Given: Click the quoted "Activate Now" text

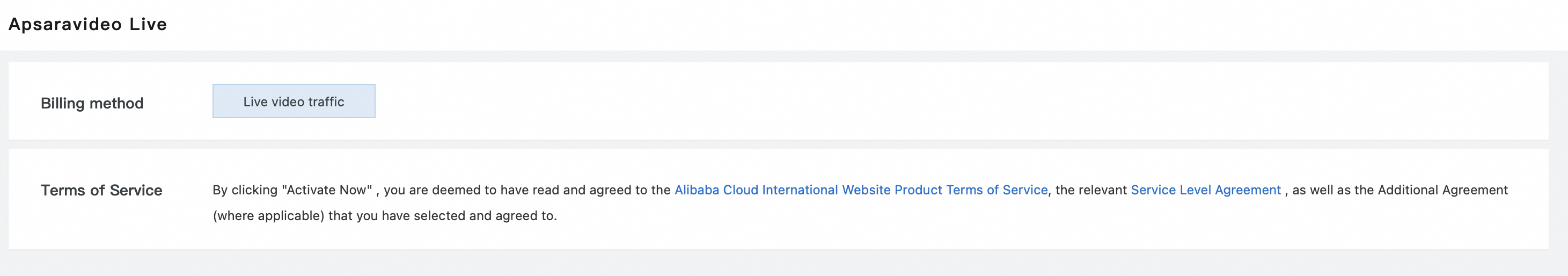Looking at the screenshot, I should (327, 190).
